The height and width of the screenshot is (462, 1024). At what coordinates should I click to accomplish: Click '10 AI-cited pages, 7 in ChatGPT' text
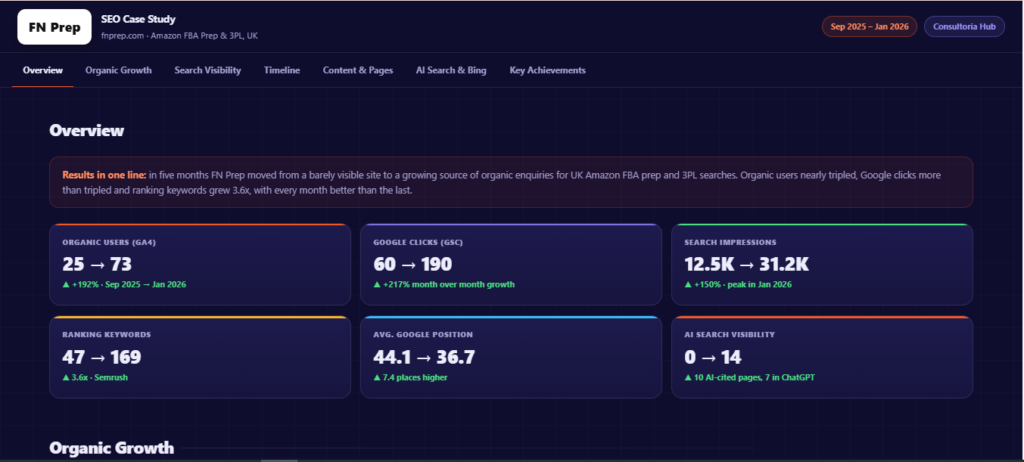tap(750, 378)
